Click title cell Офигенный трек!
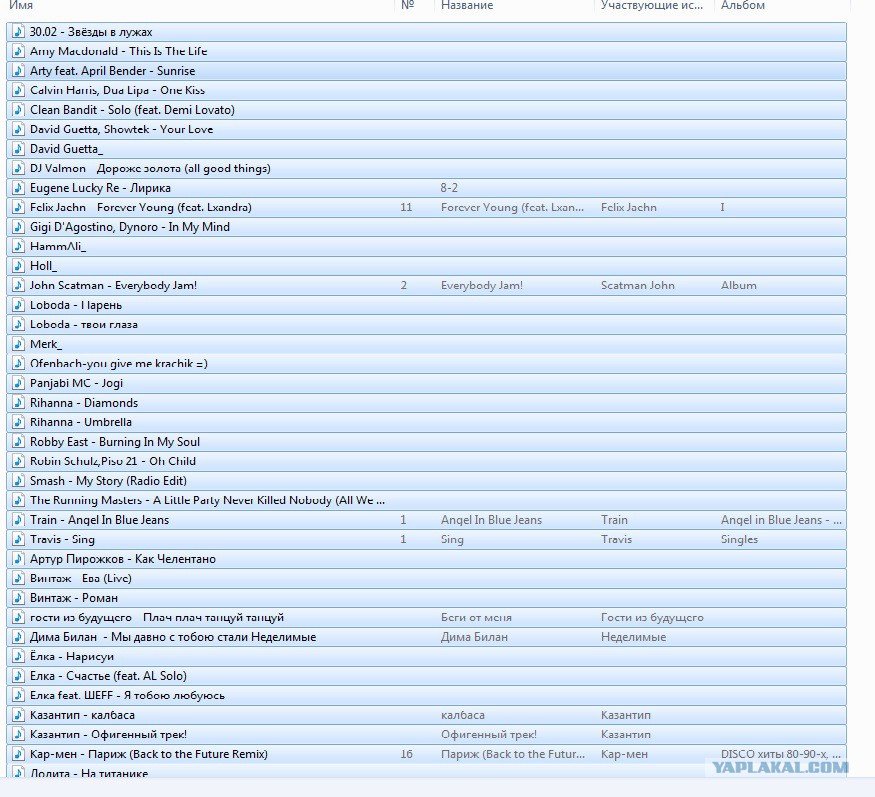This screenshot has height=797, width=875. coord(489,735)
